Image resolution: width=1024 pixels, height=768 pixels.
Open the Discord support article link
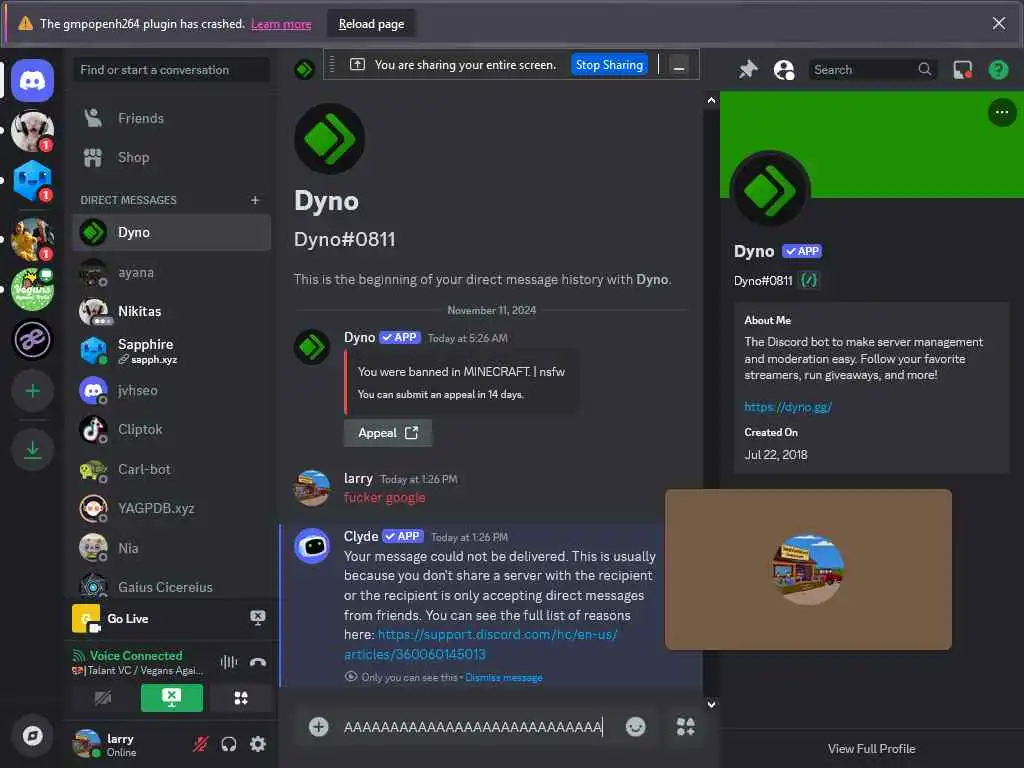click(x=480, y=644)
